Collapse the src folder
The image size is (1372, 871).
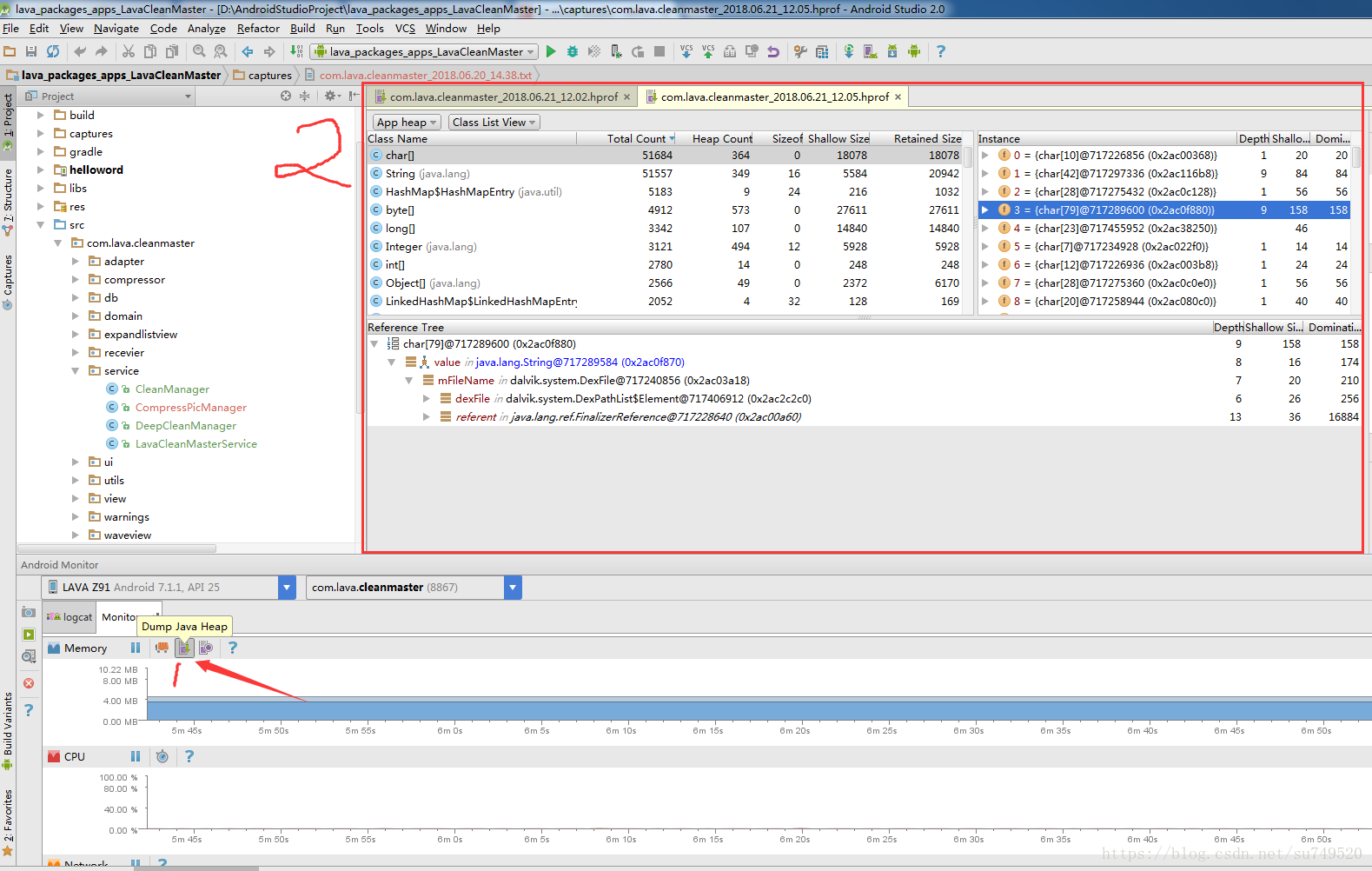point(41,225)
